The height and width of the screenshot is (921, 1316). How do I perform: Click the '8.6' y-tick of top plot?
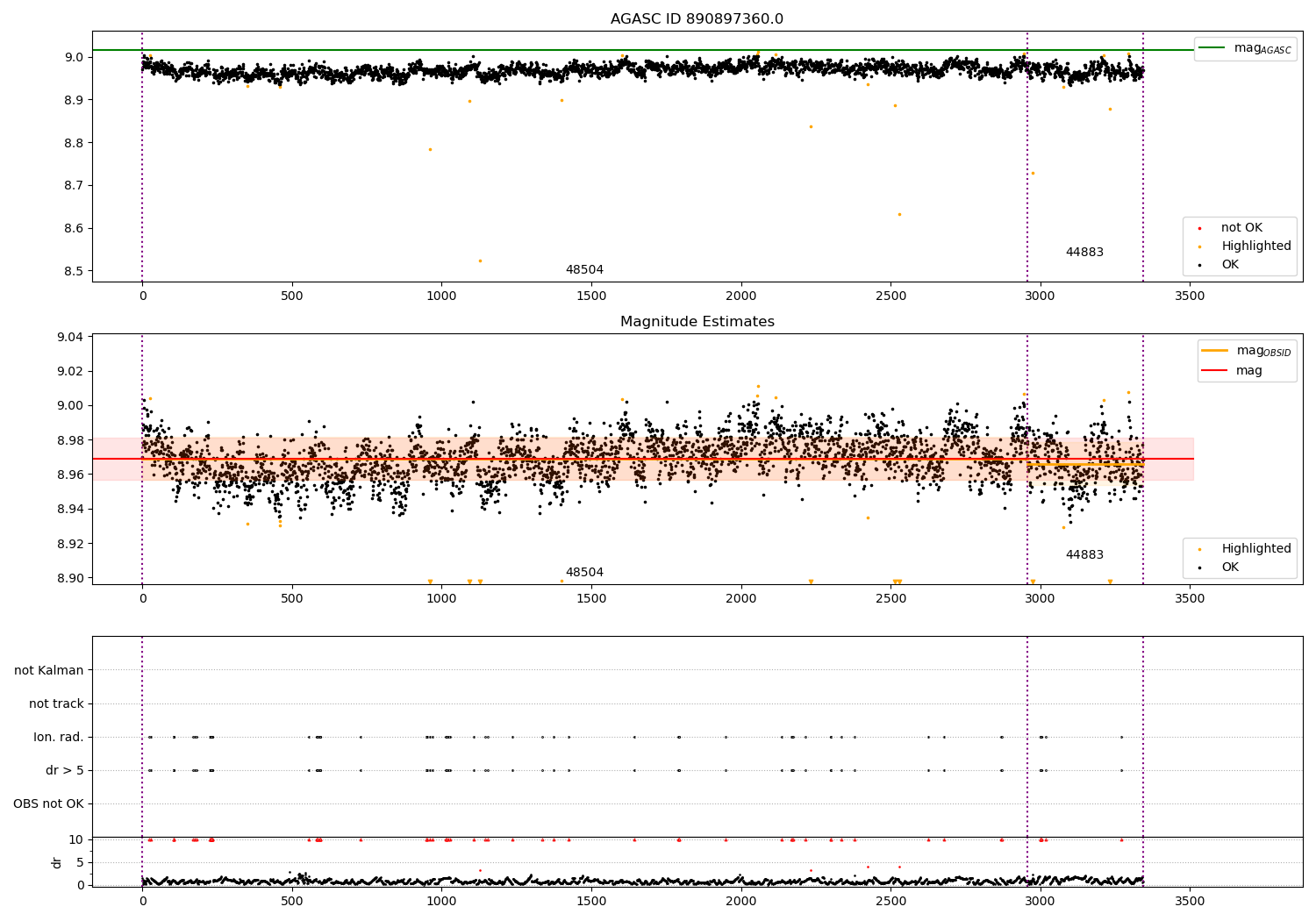tap(75, 229)
